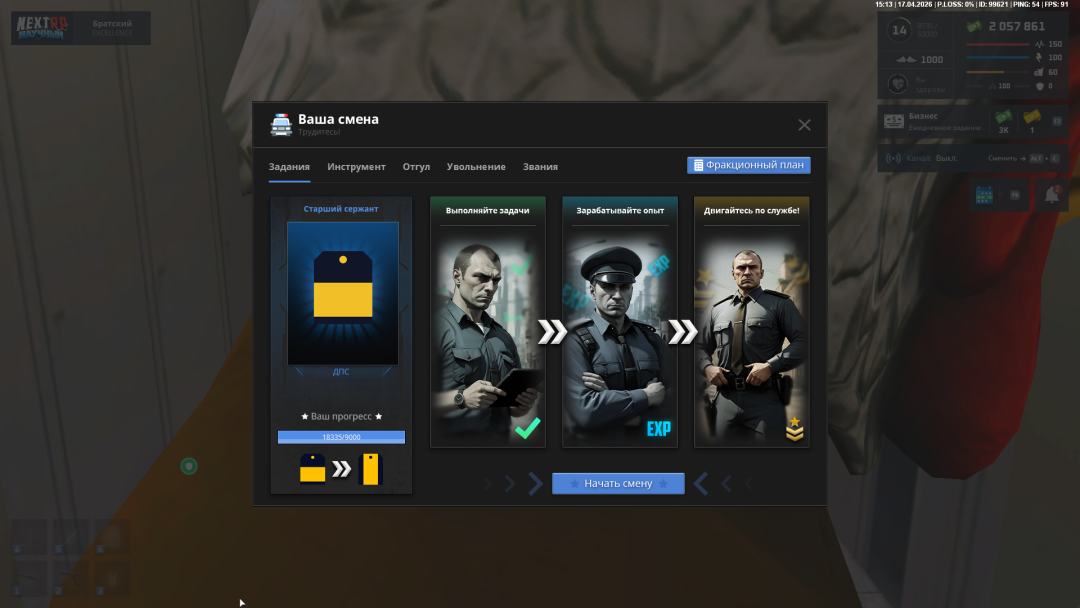Open the Отгул tab
Viewport: 1080px width, 608px height.
coord(416,167)
